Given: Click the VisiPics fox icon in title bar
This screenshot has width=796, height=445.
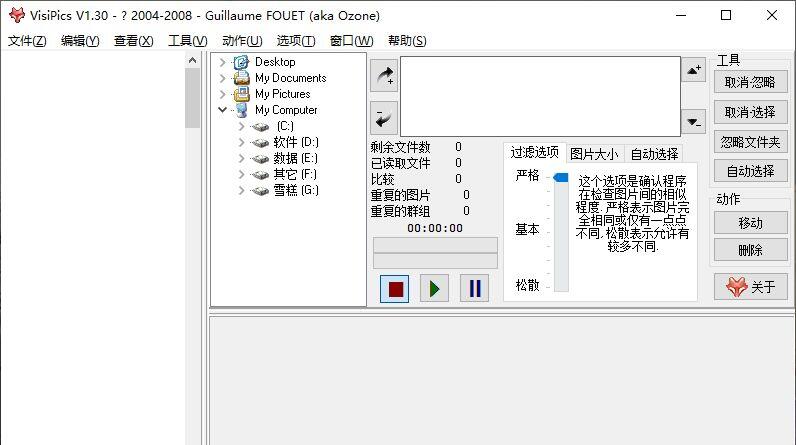Looking at the screenshot, I should tap(17, 15).
